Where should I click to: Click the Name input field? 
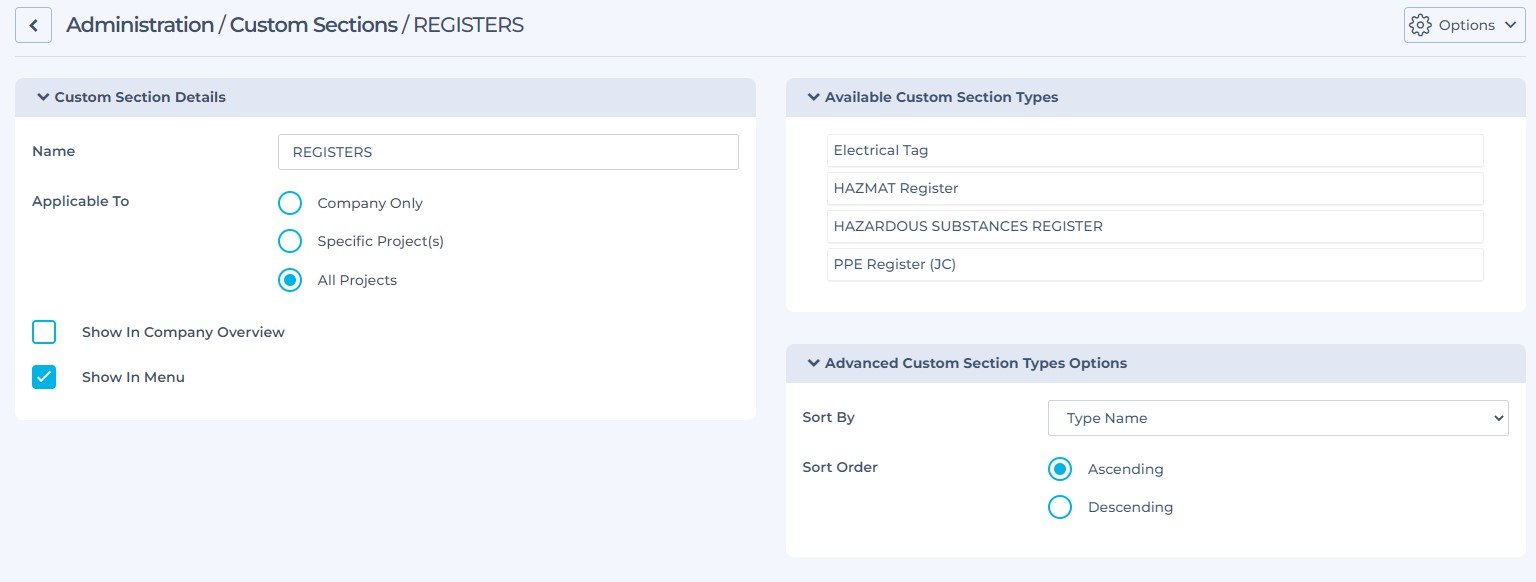point(508,152)
